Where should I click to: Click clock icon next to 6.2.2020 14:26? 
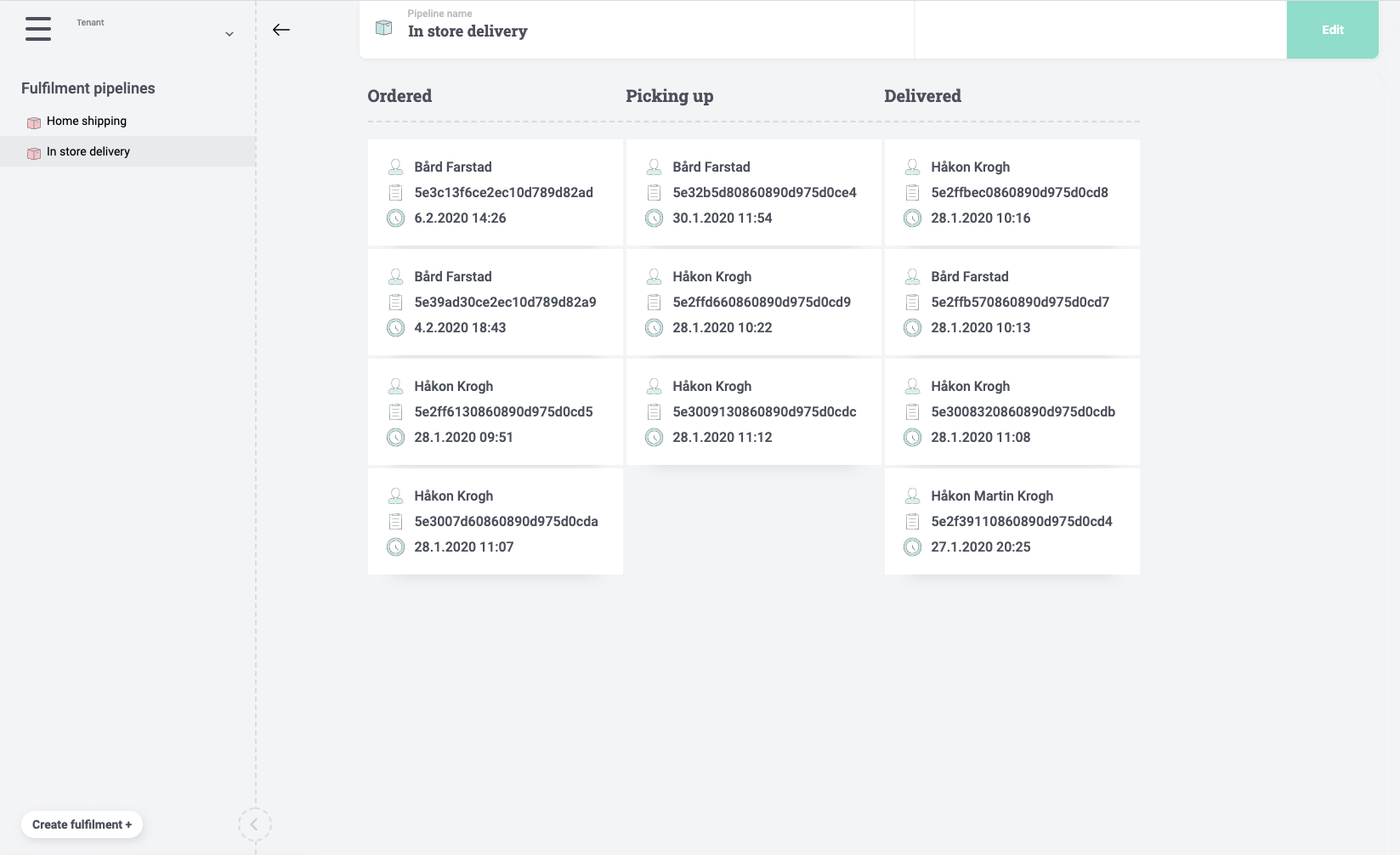[x=396, y=218]
